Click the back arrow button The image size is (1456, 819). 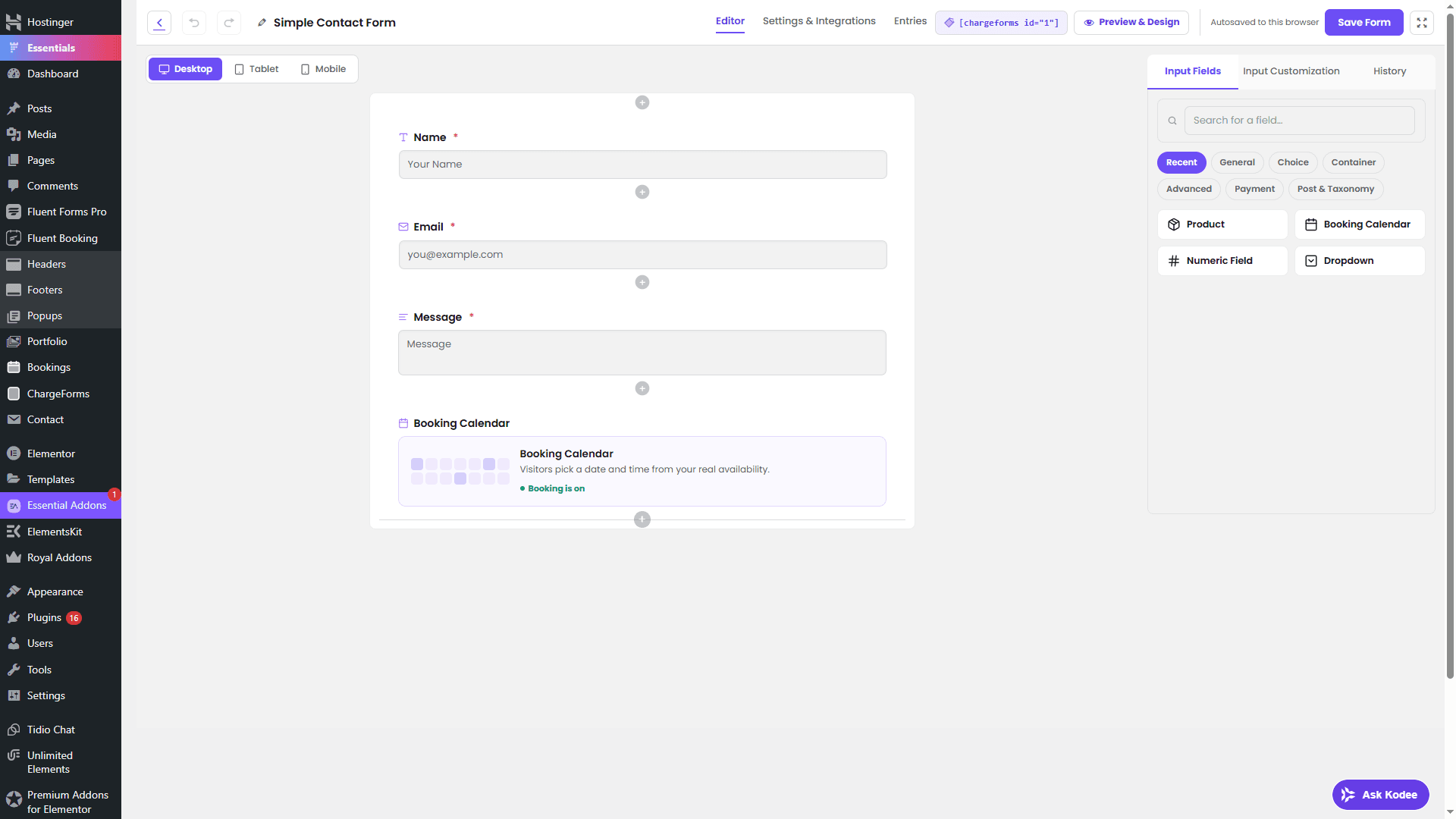pos(159,23)
